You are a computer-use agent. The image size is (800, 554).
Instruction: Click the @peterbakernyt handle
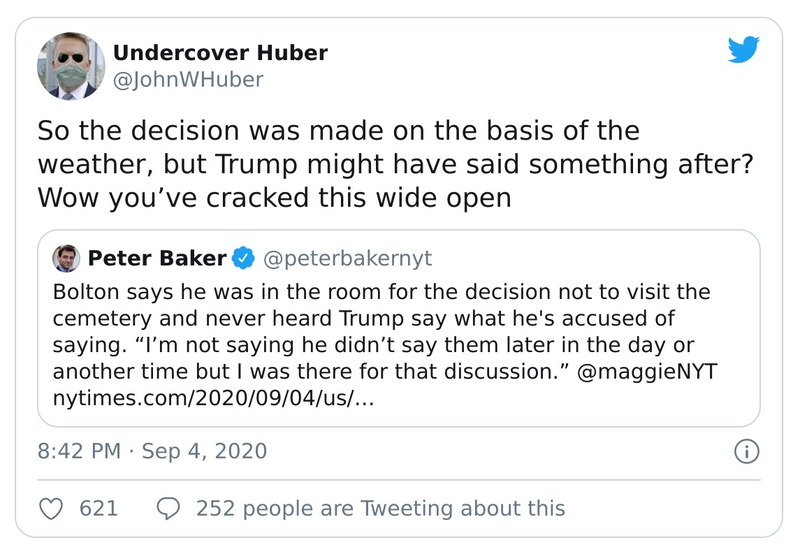346,259
